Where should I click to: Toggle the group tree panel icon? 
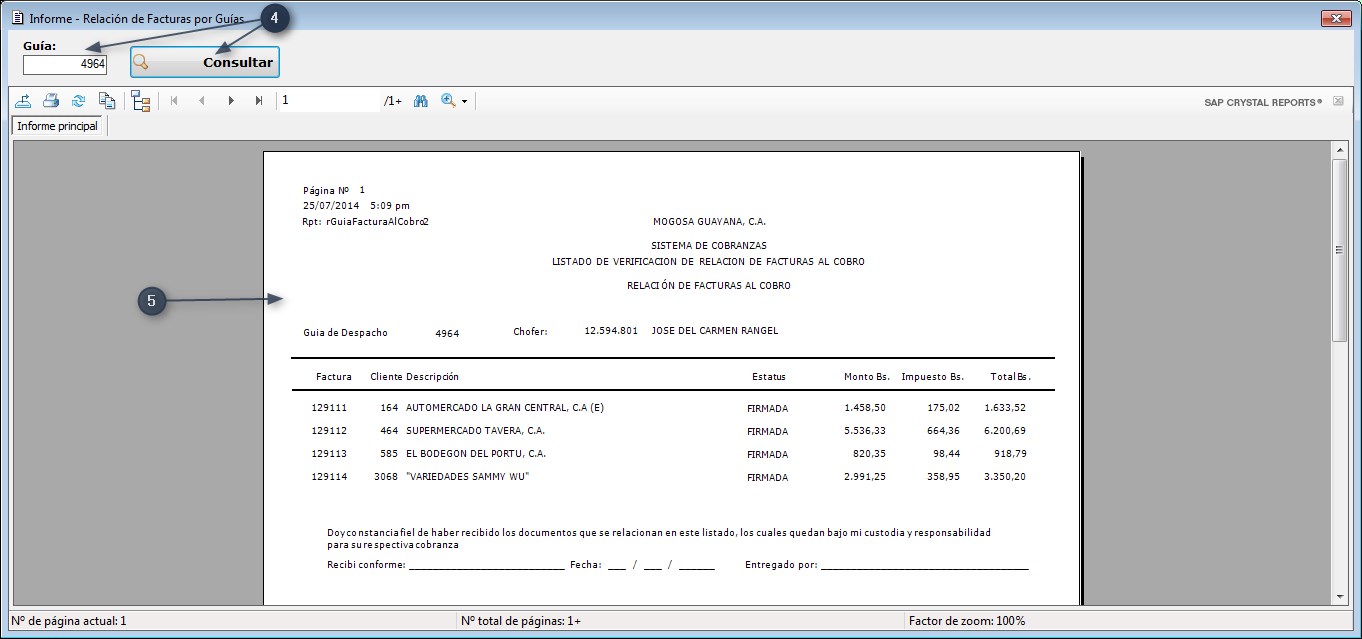(140, 101)
